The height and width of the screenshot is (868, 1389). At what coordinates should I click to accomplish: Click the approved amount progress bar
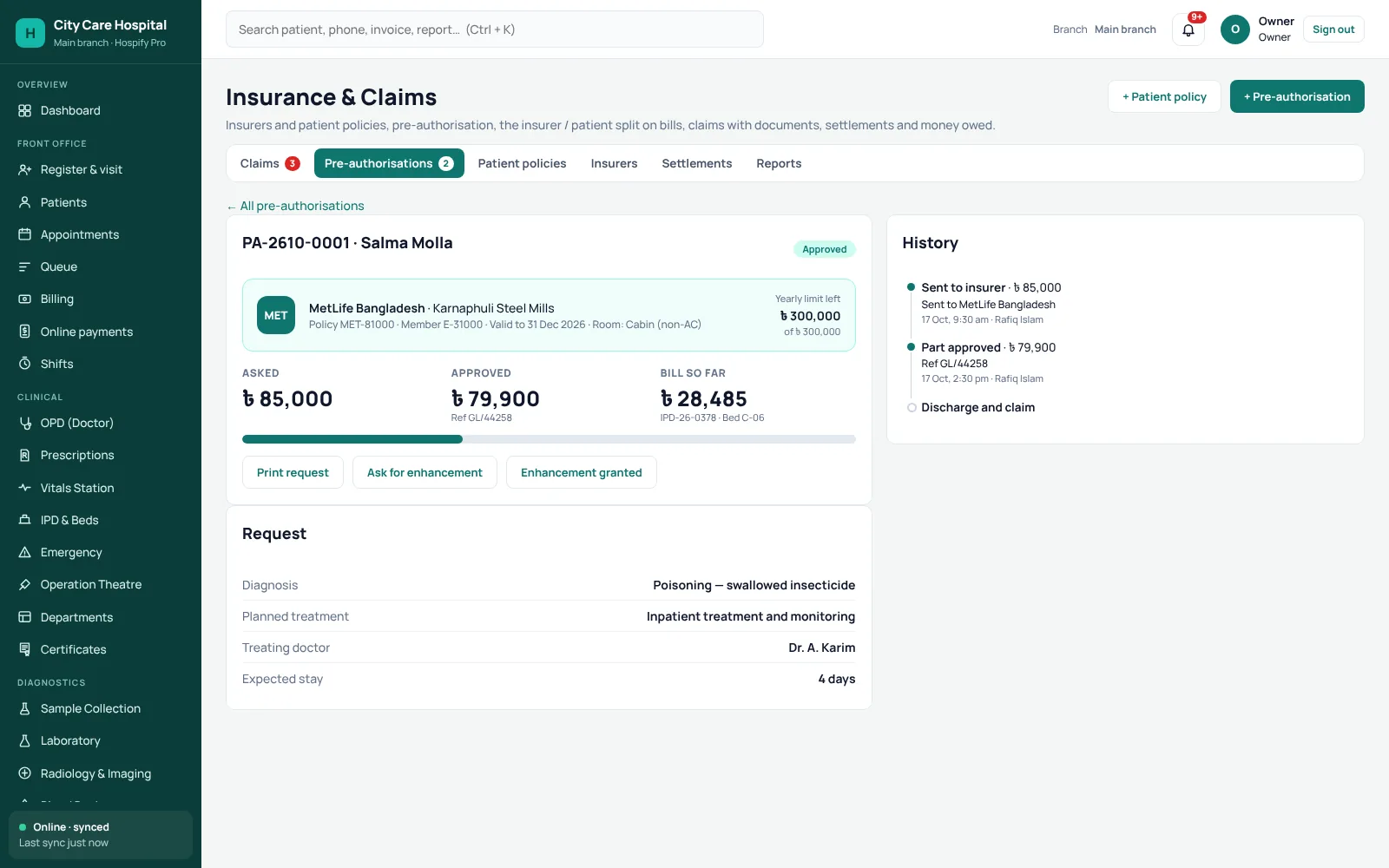(x=549, y=439)
